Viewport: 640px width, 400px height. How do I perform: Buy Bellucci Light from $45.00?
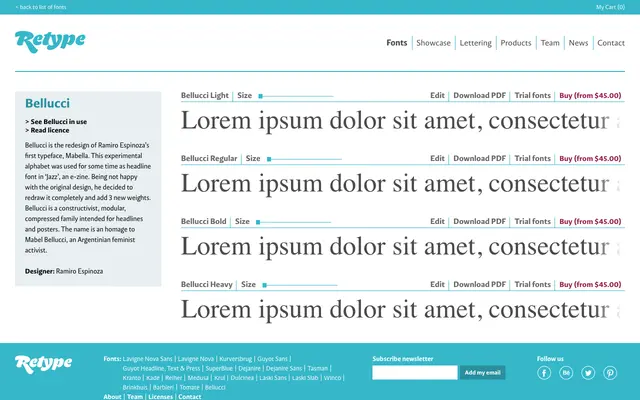[590, 96]
